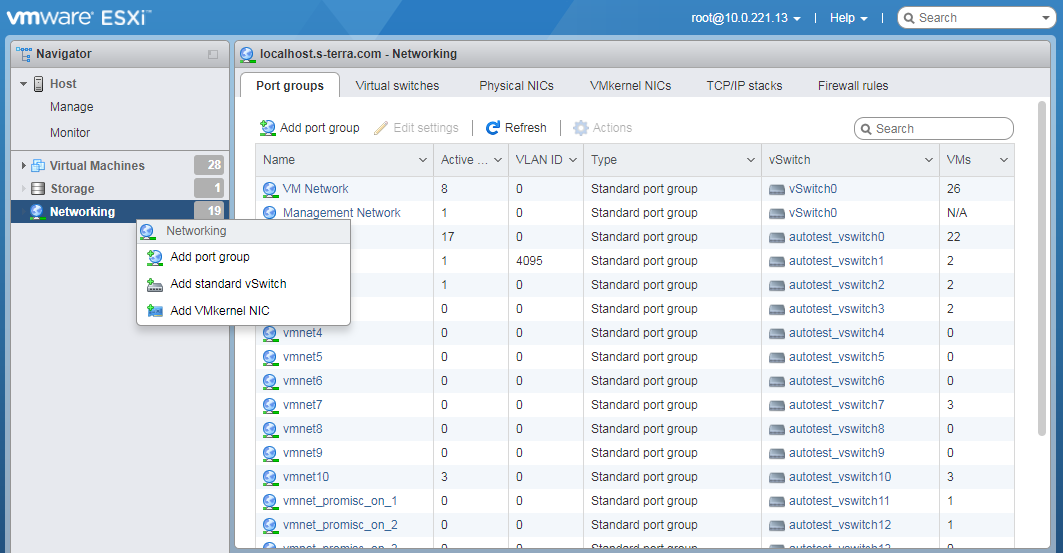Open the header search options dropdown arrow
Screen dimensions: 1063x553
tap(1046, 18)
